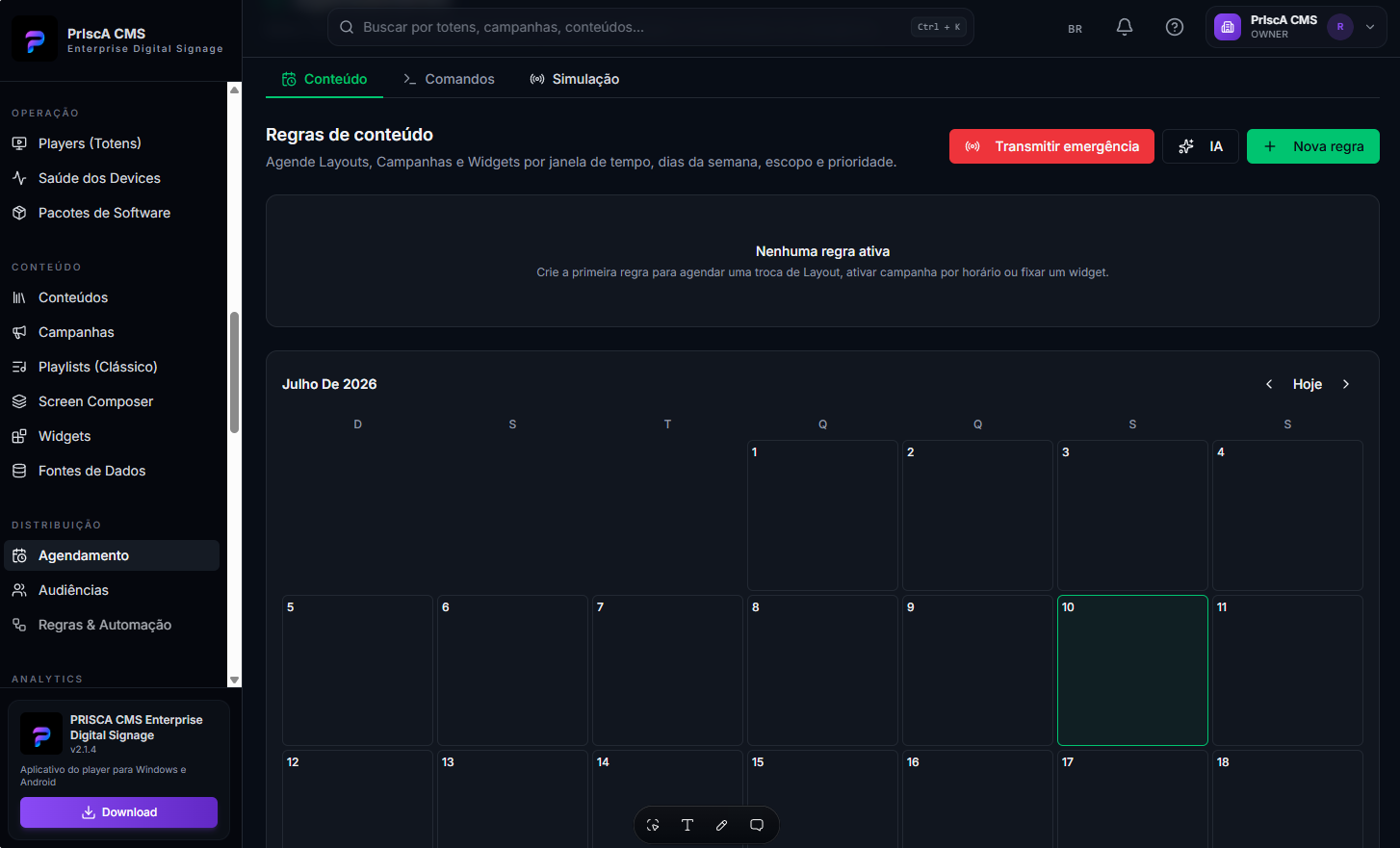Click Audiências people icon
1400x848 pixels.
(x=19, y=590)
